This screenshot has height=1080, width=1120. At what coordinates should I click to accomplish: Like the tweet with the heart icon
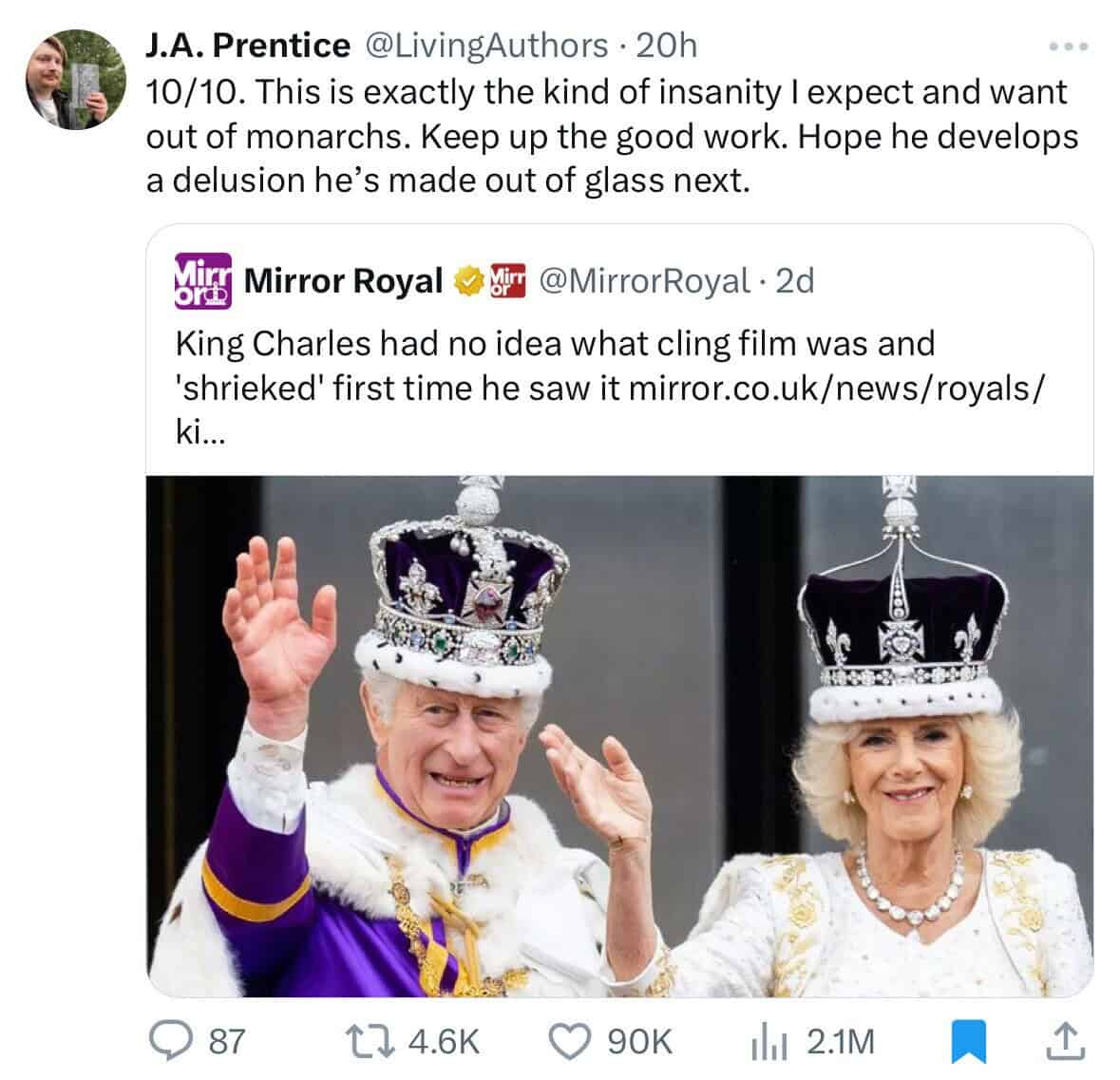(x=571, y=1042)
